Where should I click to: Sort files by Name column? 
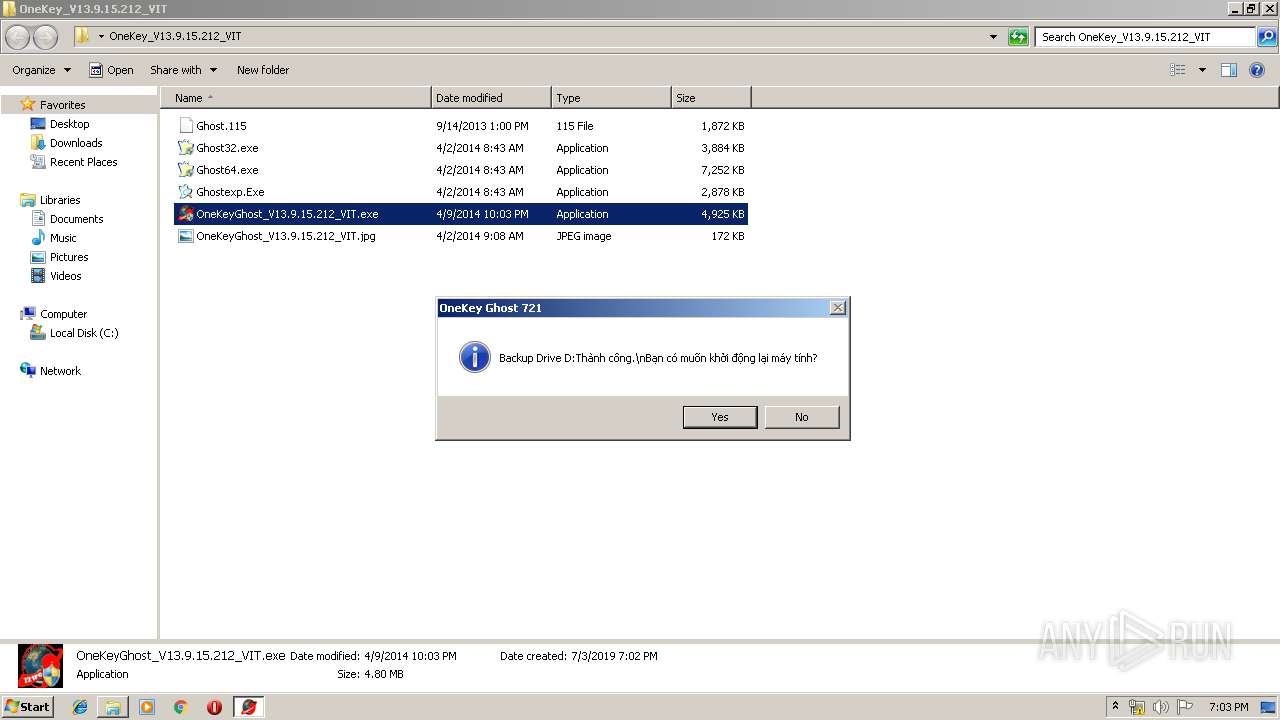click(296, 98)
